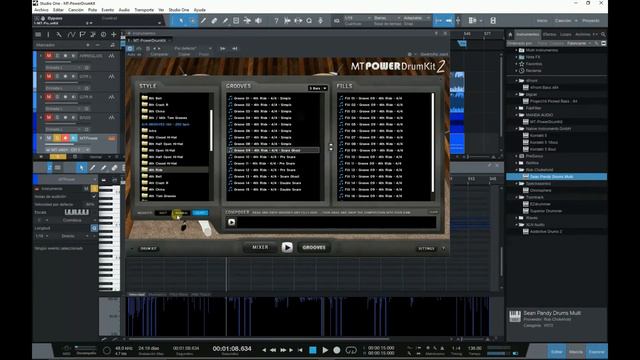This screenshot has width=640, height=360.
Task: Open the track list icon above tracks
Action: click(38, 35)
